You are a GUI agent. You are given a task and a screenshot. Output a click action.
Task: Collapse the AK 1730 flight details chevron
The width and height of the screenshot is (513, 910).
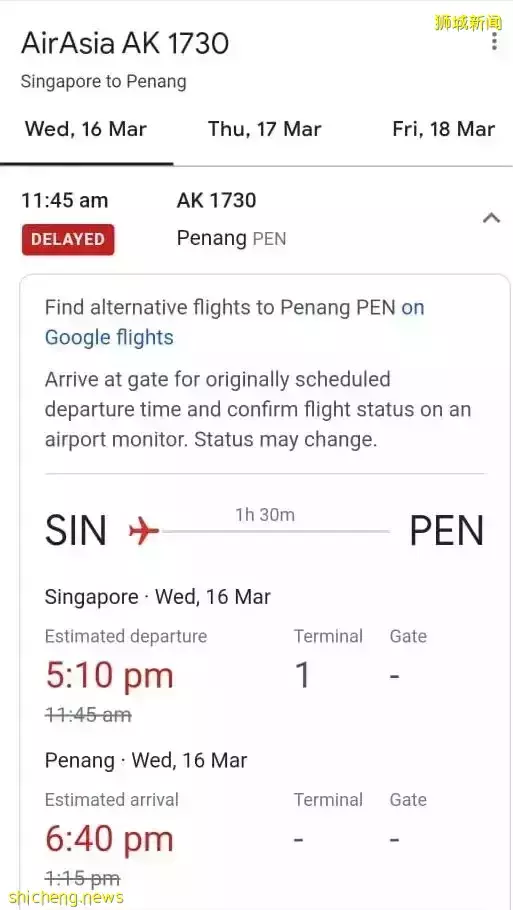[492, 218]
